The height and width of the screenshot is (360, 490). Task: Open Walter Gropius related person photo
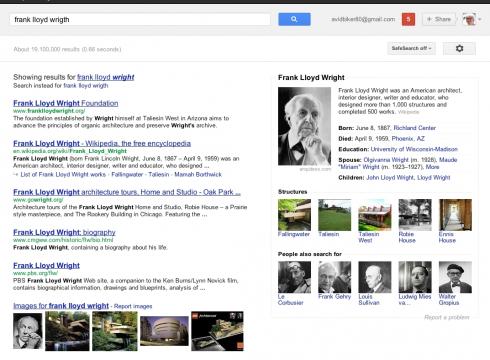click(x=455, y=277)
